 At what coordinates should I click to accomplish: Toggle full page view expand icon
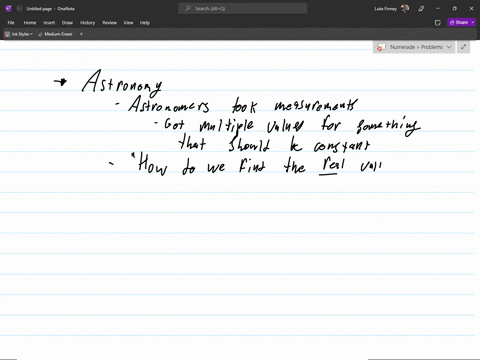click(463, 47)
